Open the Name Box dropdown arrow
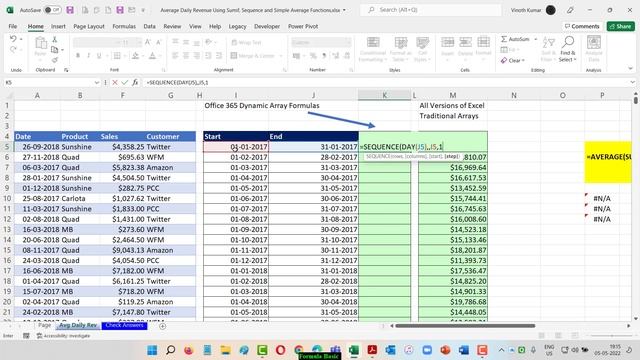The width and height of the screenshot is (640, 360). tap(97, 82)
